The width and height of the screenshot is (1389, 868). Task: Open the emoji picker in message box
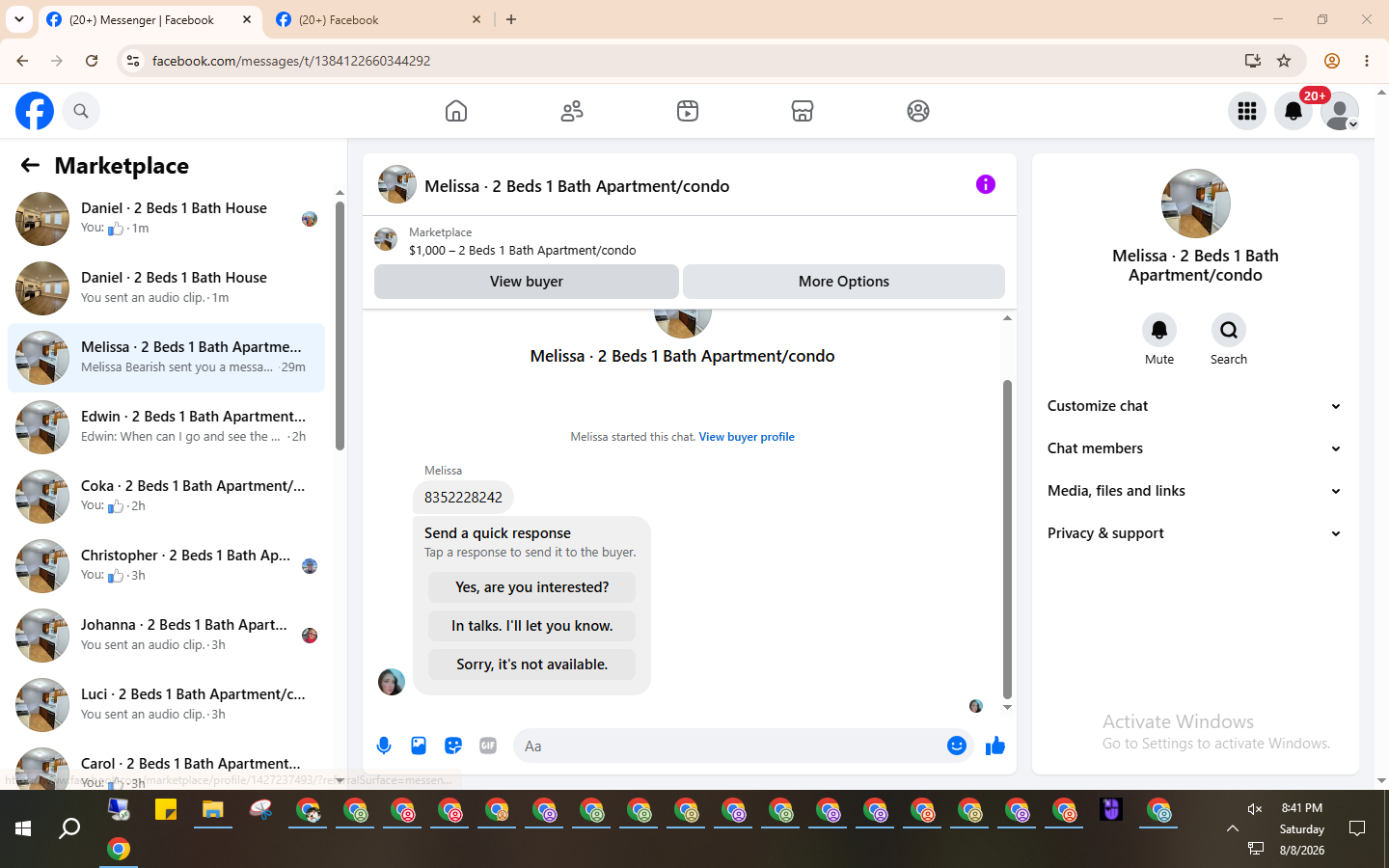pyautogui.click(x=957, y=746)
